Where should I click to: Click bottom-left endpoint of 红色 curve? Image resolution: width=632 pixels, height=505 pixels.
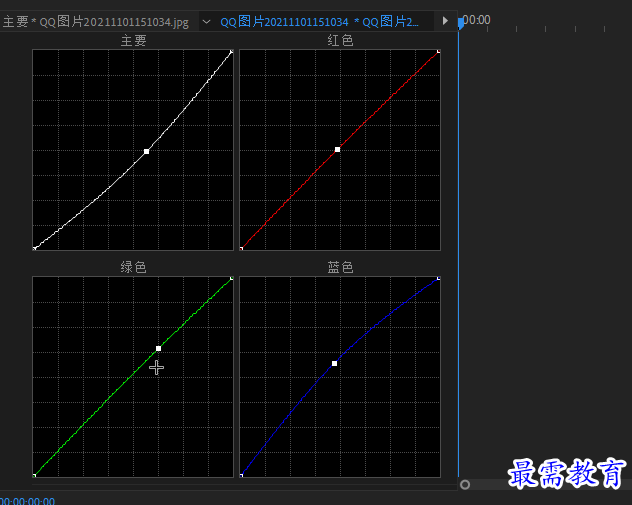pyautogui.click(x=241, y=248)
